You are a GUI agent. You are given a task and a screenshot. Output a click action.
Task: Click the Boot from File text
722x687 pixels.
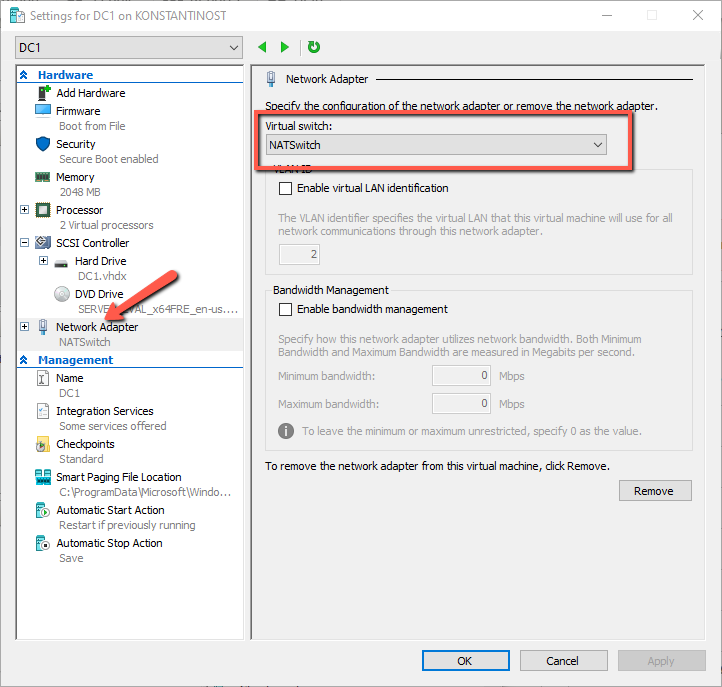pos(92,126)
